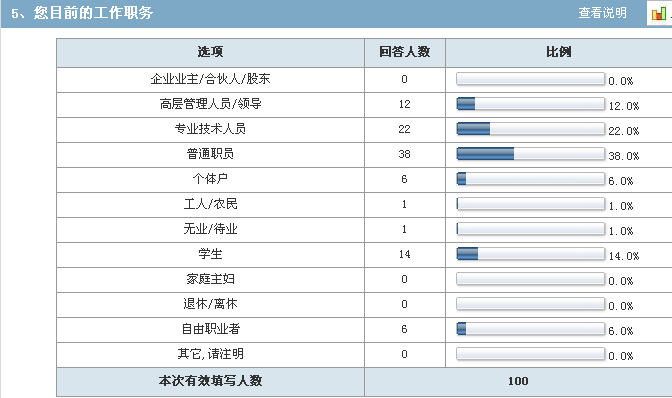Select the 家庭主妇 option label
Screen dimensions: 672x398
pyautogui.click(x=210, y=279)
